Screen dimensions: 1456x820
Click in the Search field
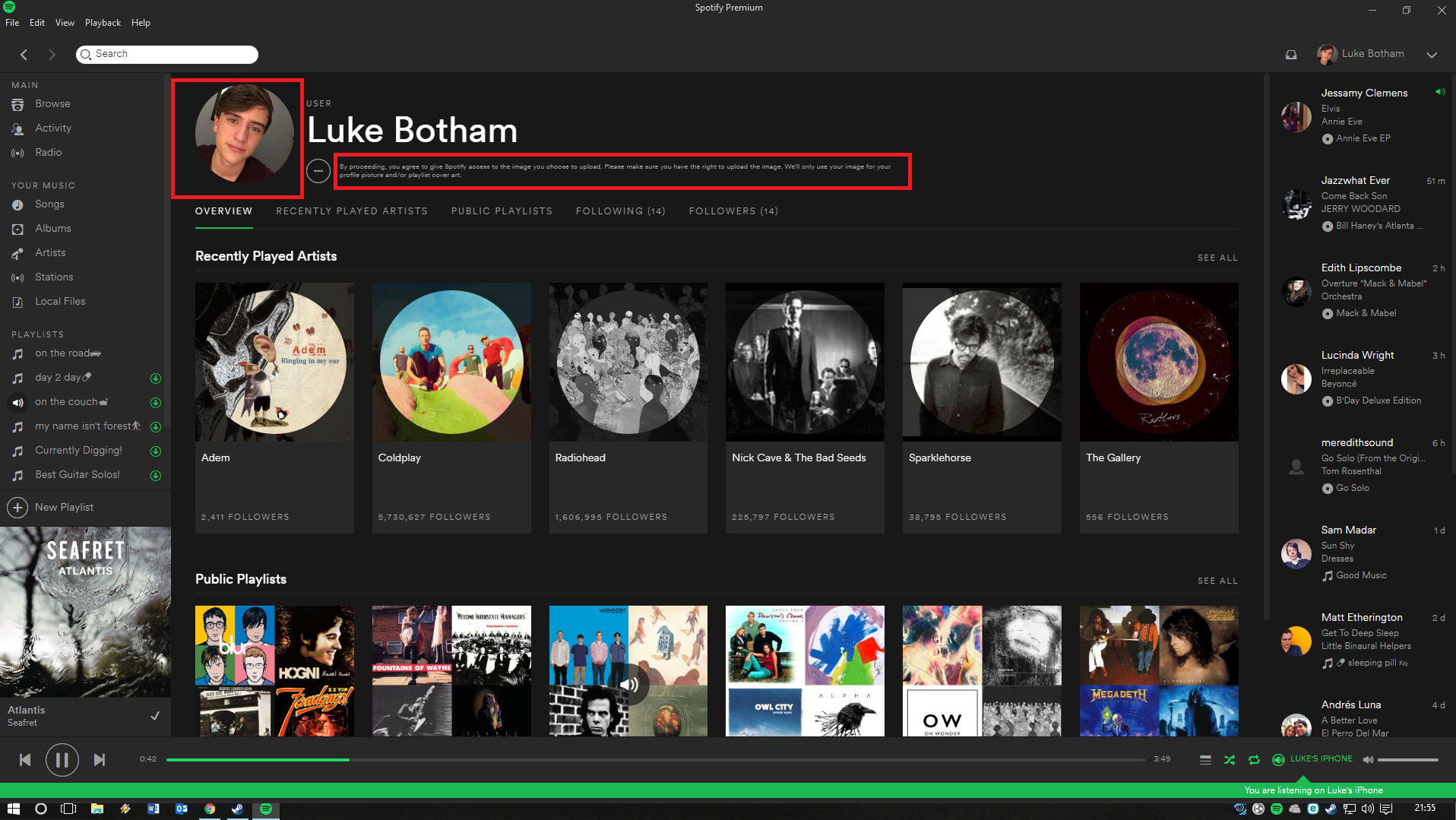click(167, 54)
